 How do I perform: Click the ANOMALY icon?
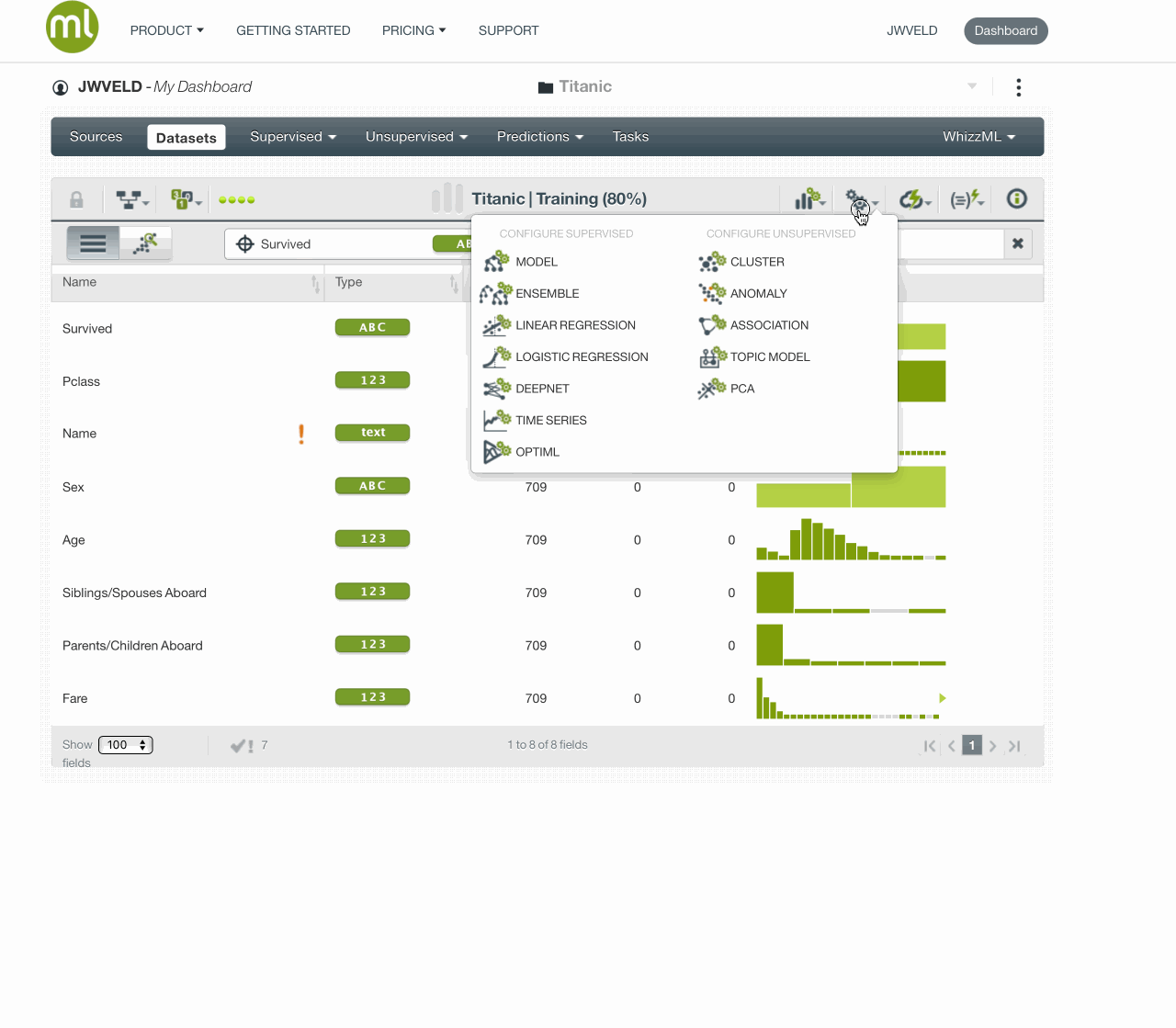[712, 293]
